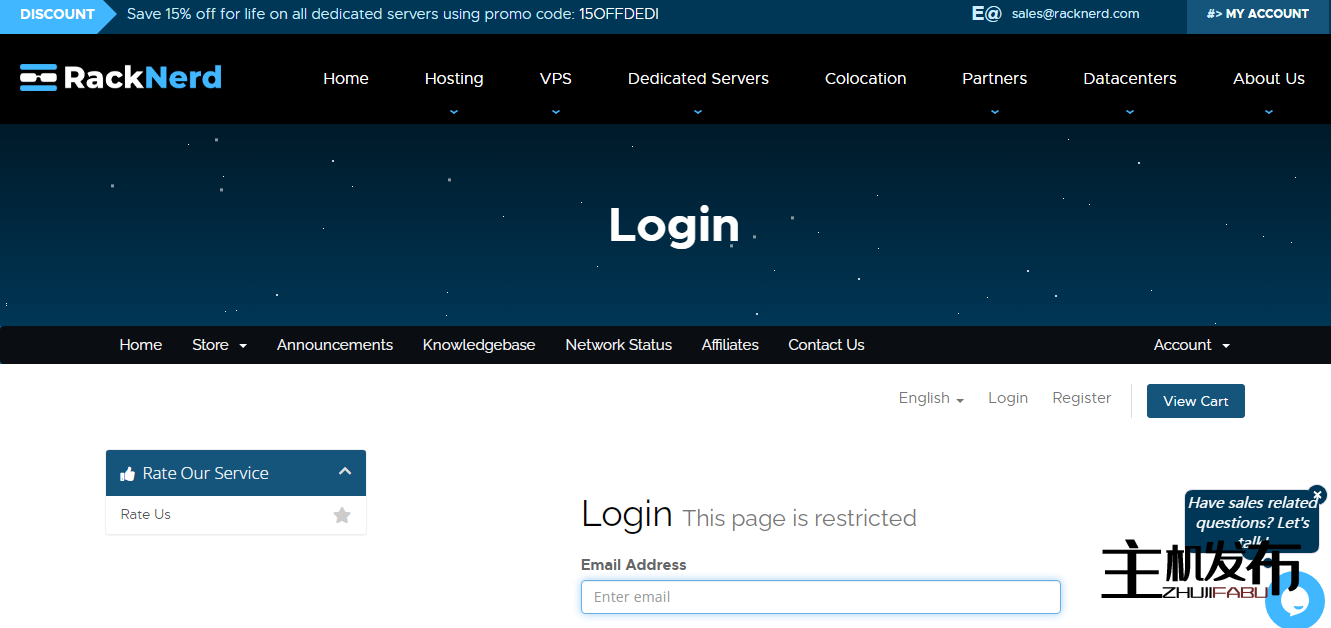
Task: Click the RackNerd logo
Action: 121,78
